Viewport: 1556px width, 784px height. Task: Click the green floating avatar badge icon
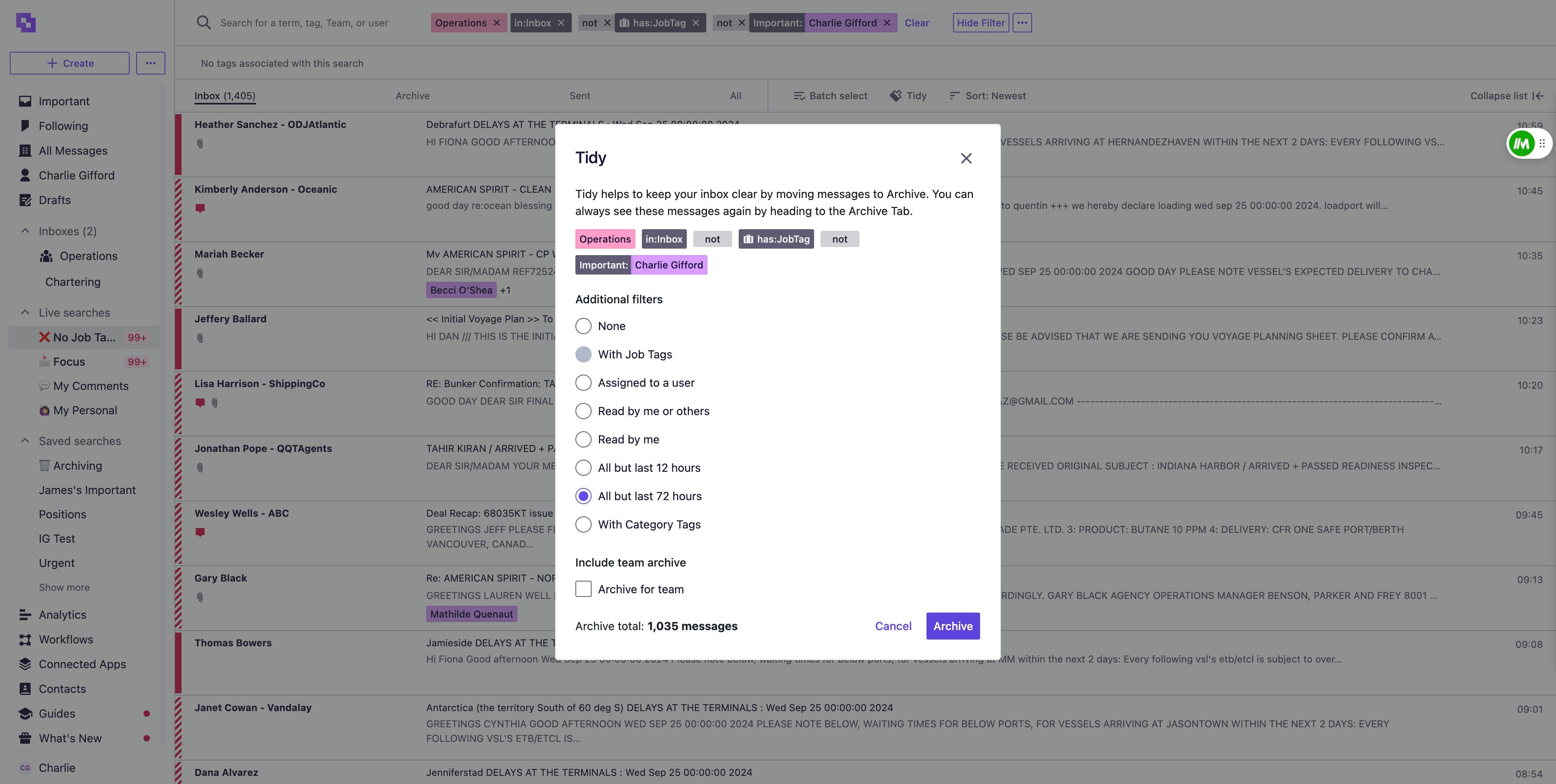point(1521,144)
